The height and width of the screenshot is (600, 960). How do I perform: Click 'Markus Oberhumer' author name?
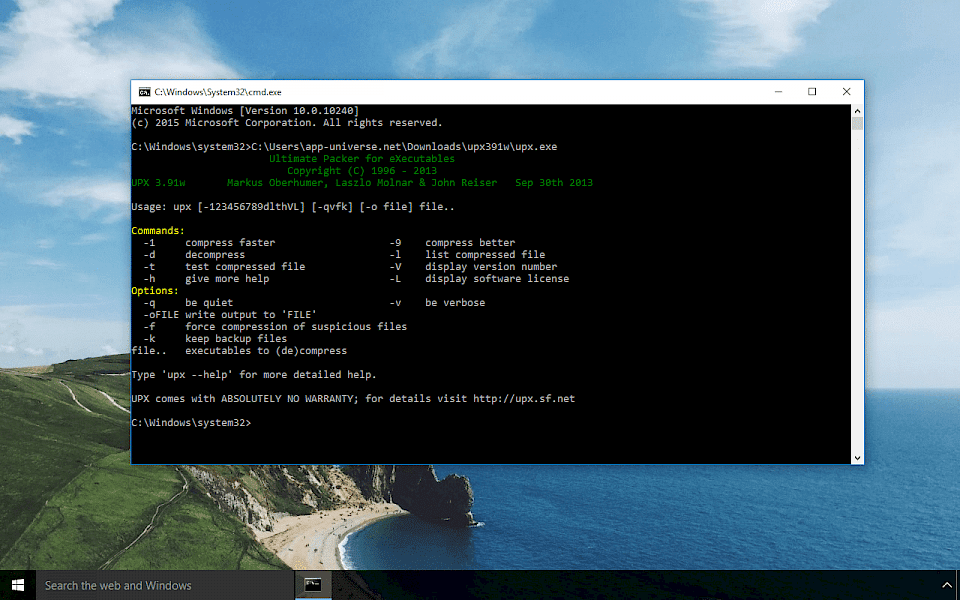click(275, 182)
